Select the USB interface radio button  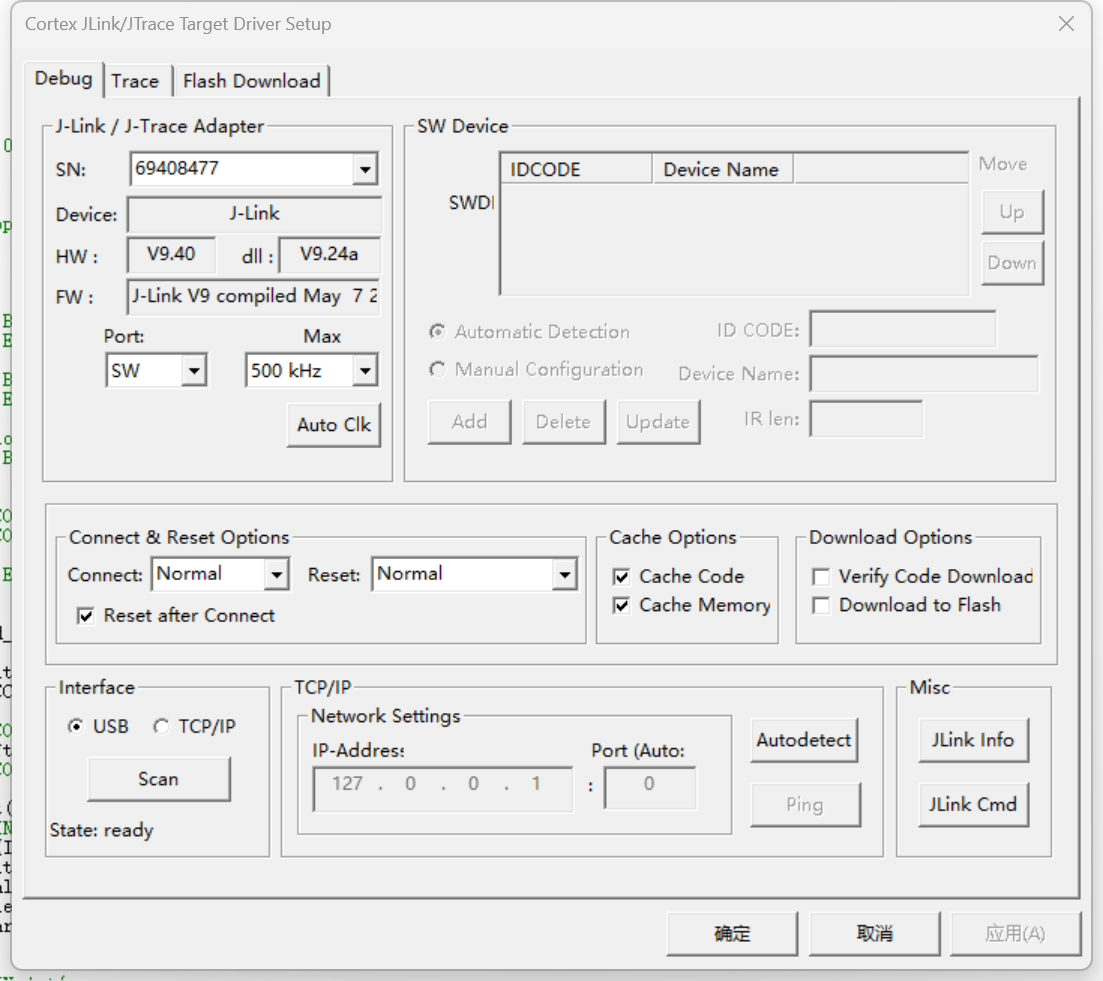[x=75, y=727]
